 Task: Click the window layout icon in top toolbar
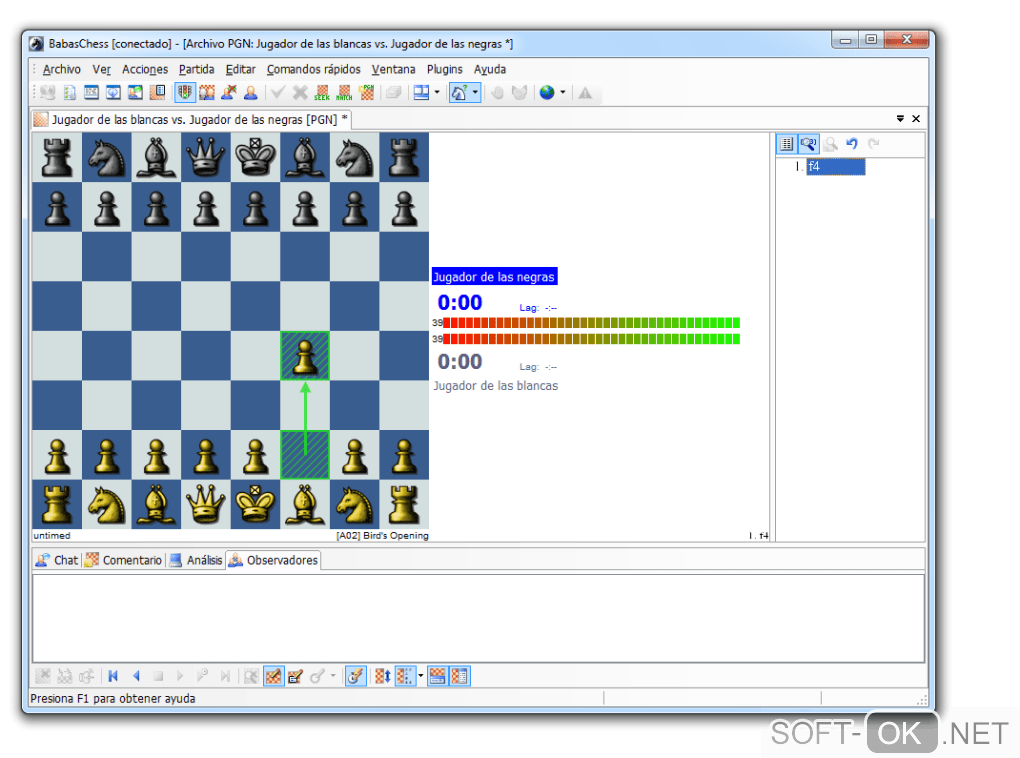[x=422, y=93]
